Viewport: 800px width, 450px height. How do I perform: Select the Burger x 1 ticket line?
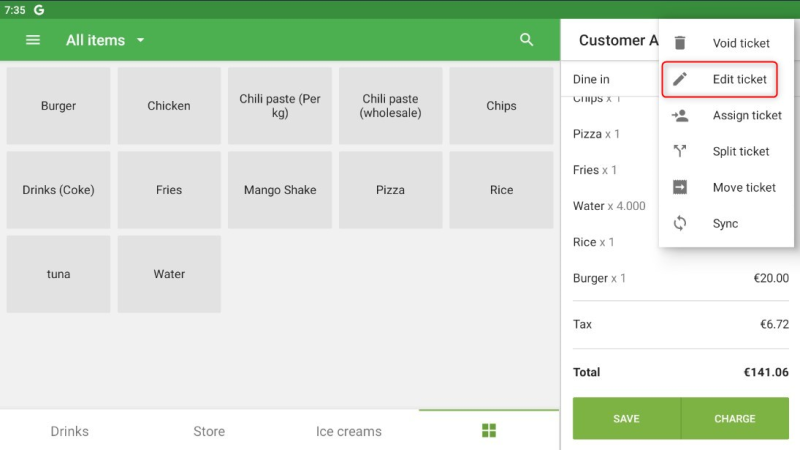click(x=680, y=278)
